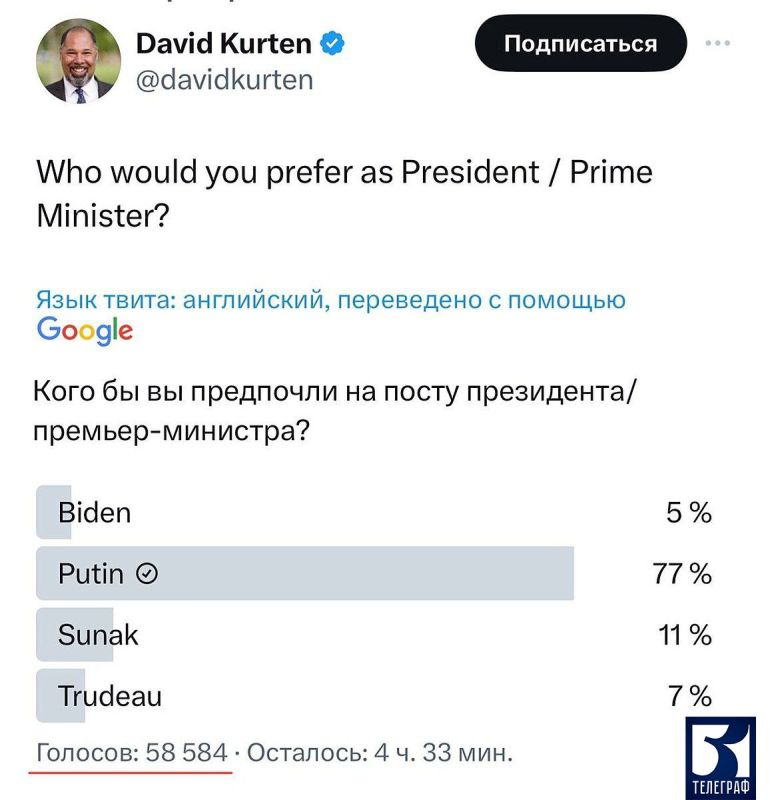This screenshot has height=800, width=770.
Task: Click the blue translation notice link
Action: point(330,296)
